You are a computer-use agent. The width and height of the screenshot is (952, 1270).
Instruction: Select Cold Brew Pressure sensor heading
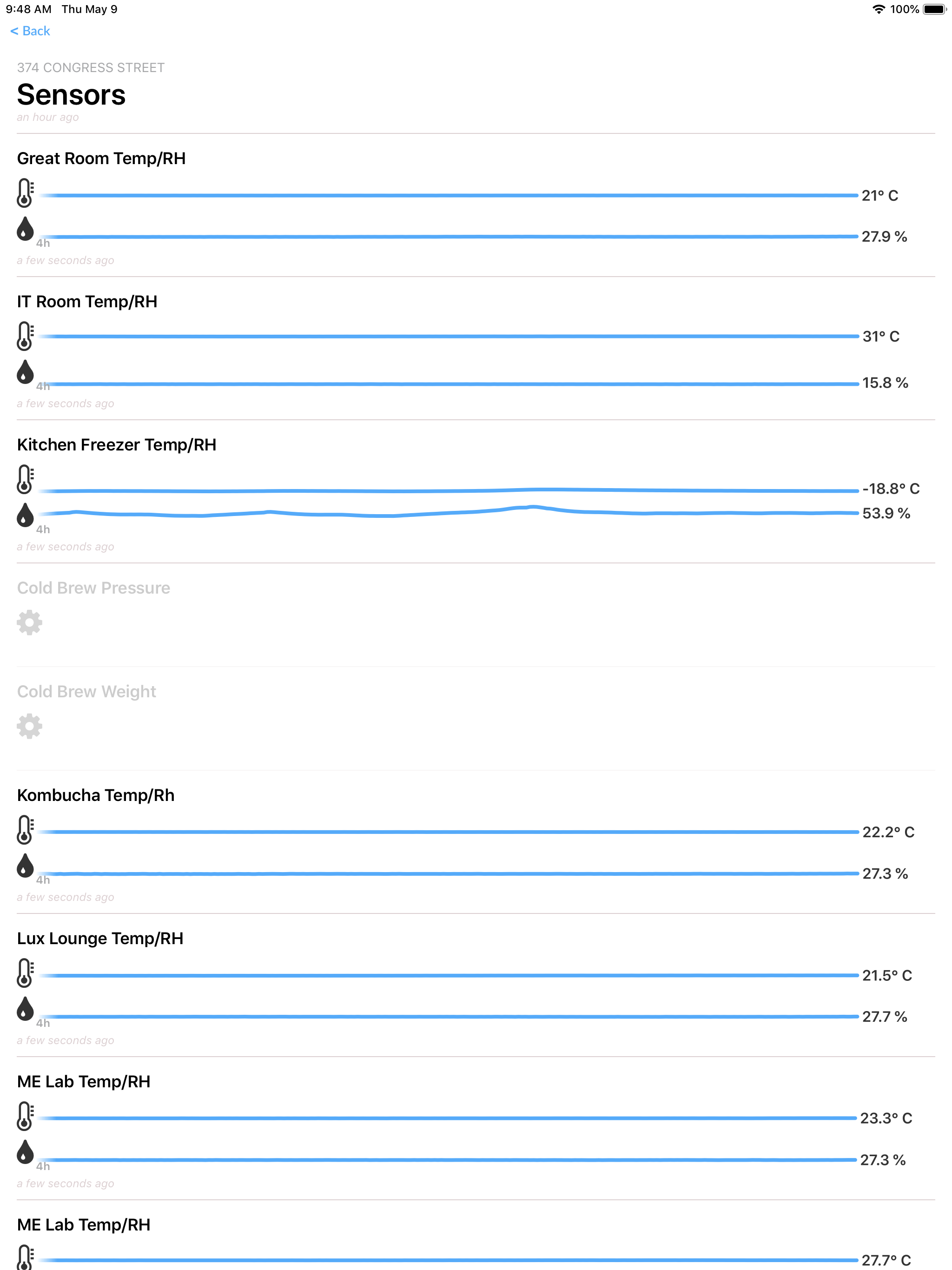(x=93, y=588)
